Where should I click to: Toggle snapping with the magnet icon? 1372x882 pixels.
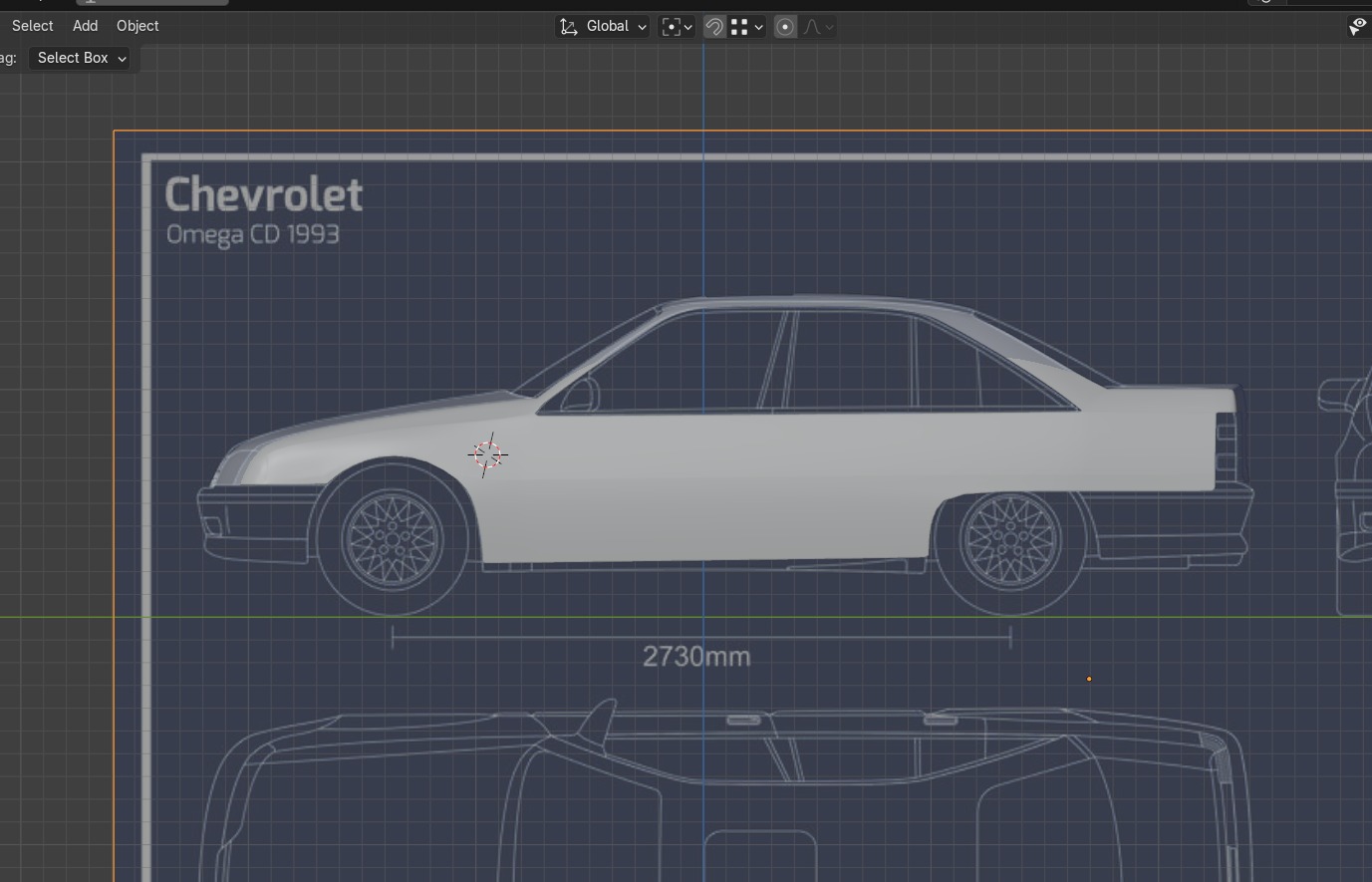click(714, 27)
